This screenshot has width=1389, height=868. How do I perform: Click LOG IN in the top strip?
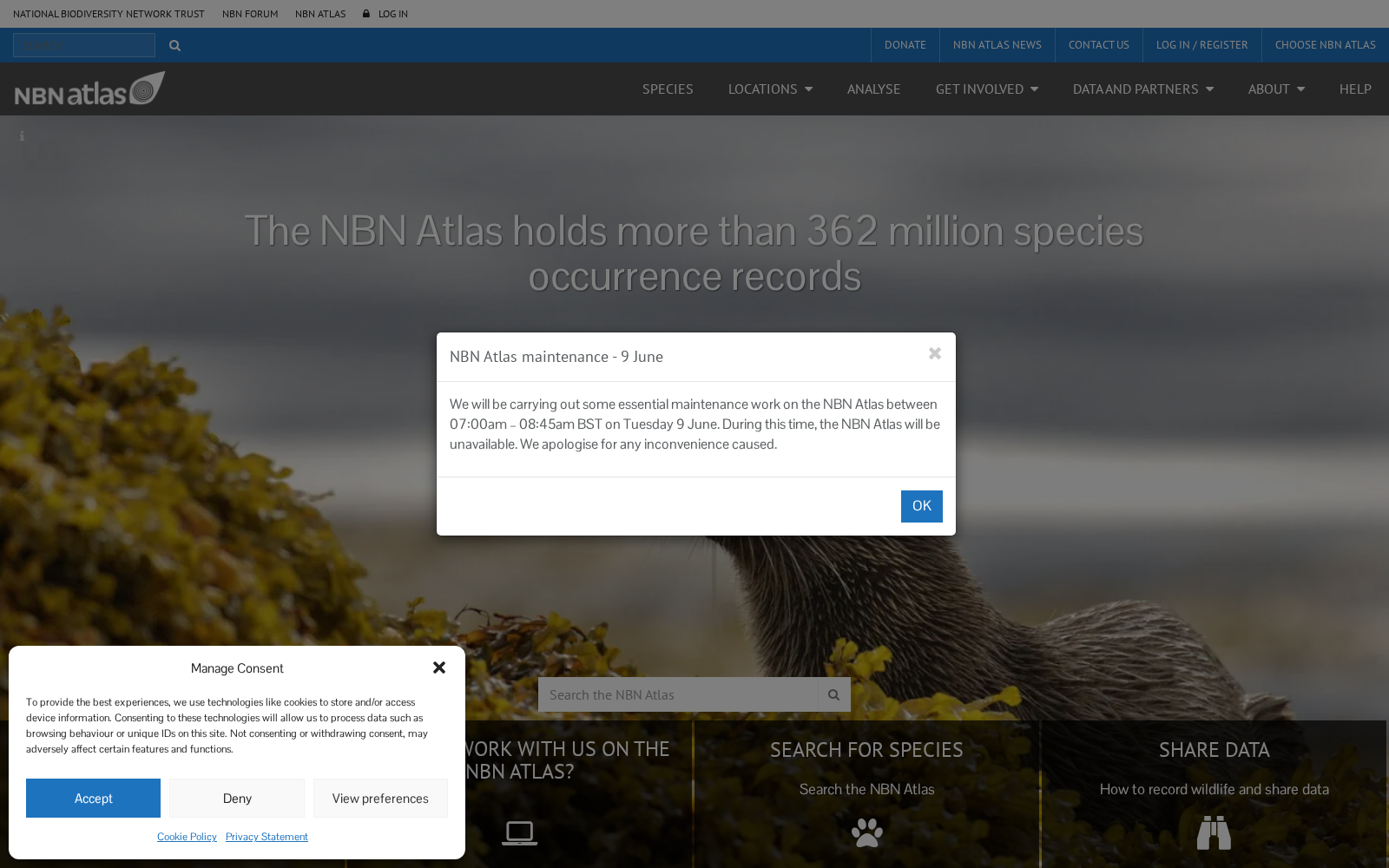click(393, 14)
